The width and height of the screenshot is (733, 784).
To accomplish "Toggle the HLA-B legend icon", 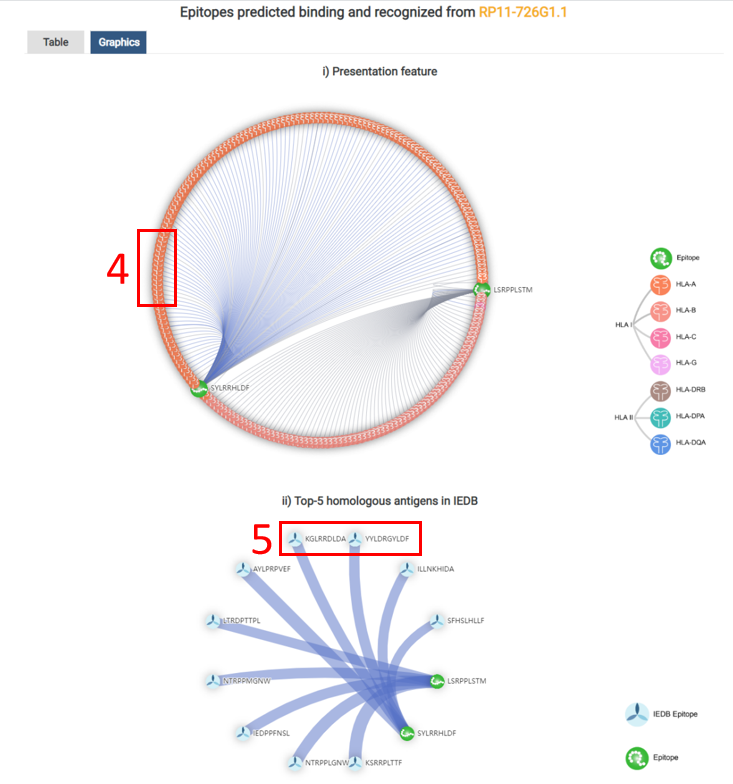I will (660, 311).
